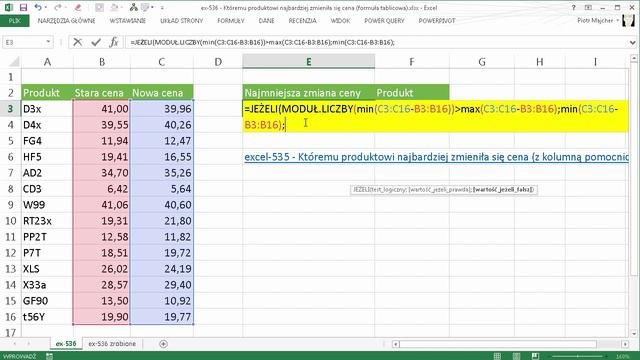
Task: Click the eraser clear icon in quick access toolbar
Action: click(x=78, y=7)
